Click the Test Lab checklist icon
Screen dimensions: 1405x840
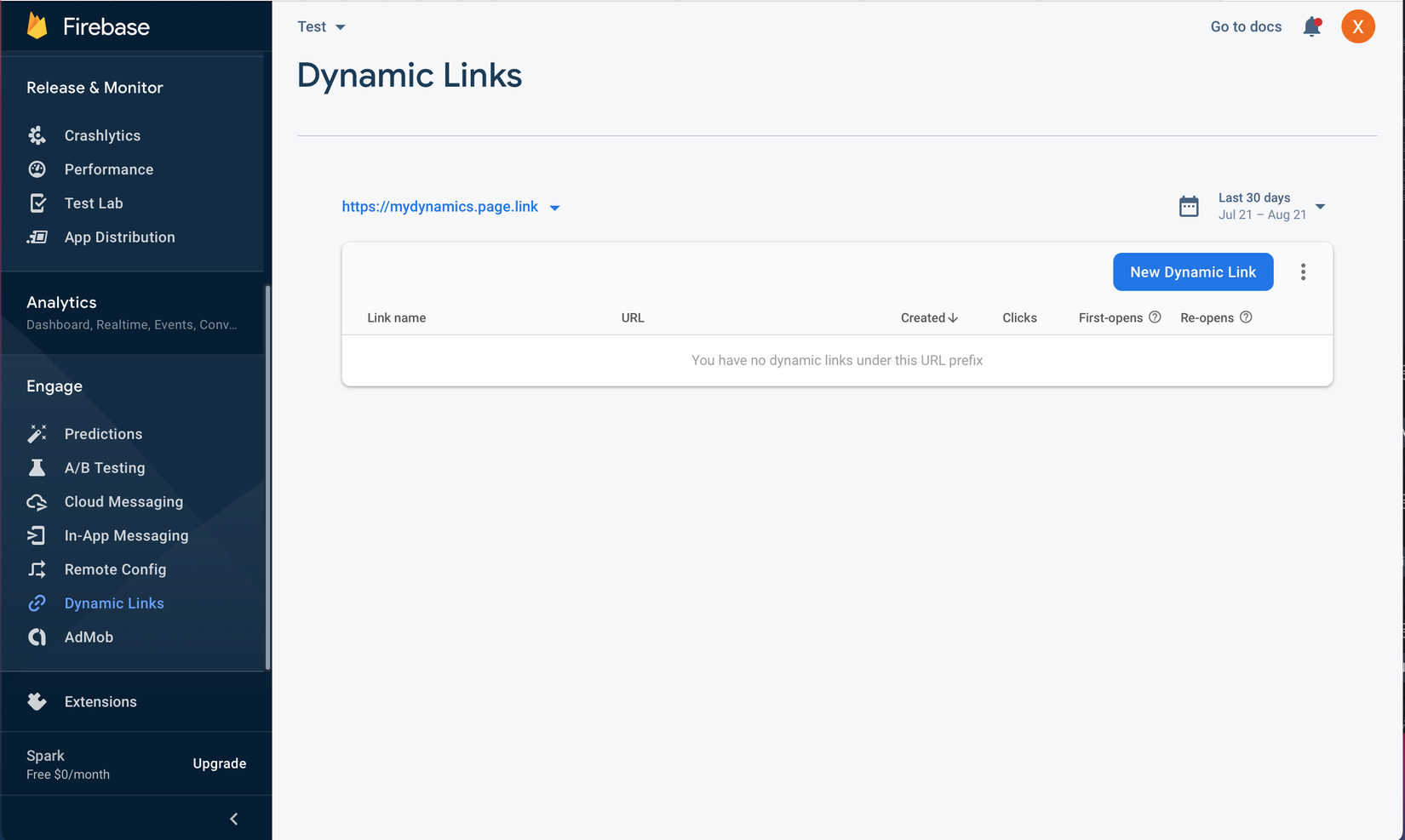point(37,203)
